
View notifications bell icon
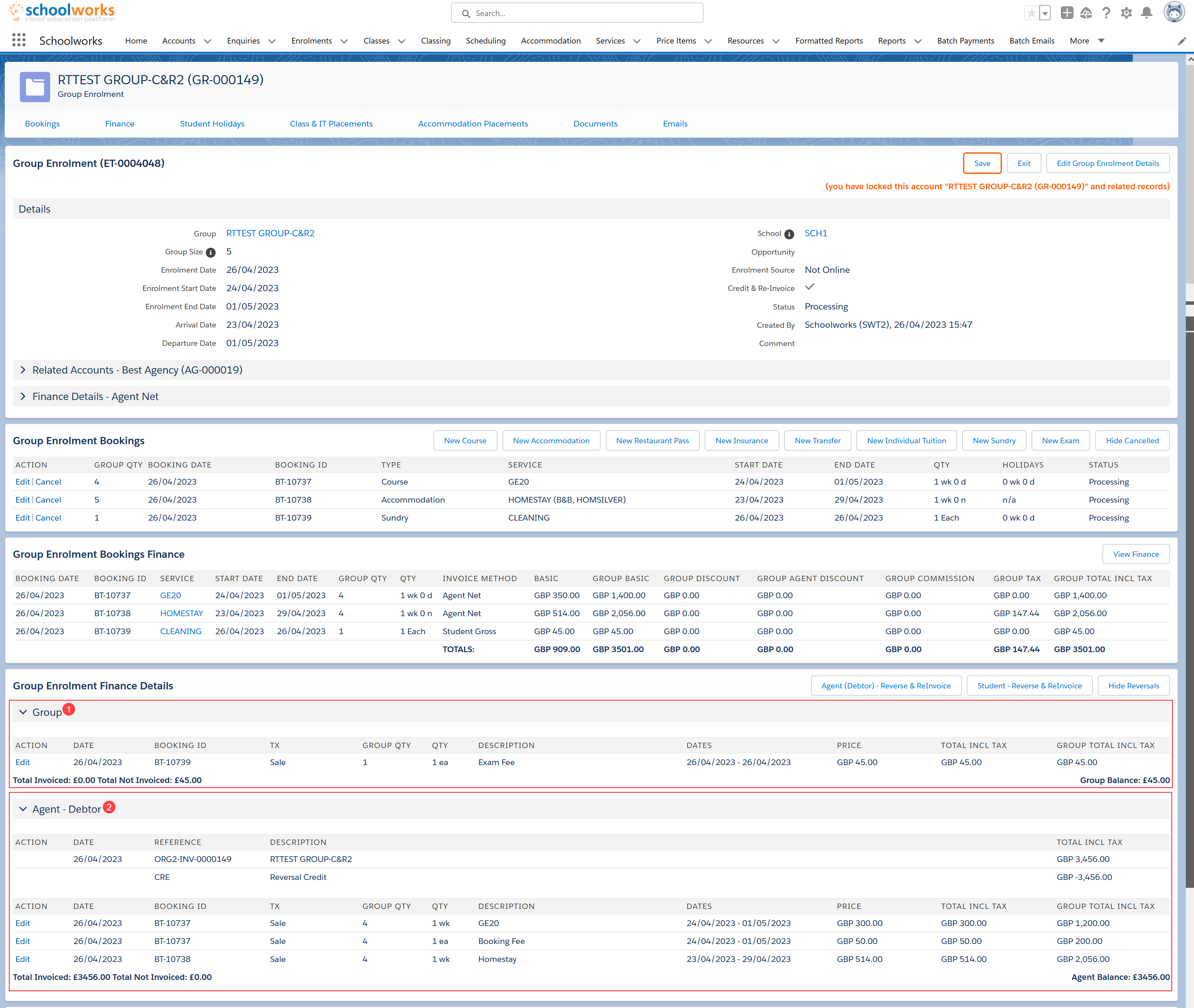[1146, 13]
